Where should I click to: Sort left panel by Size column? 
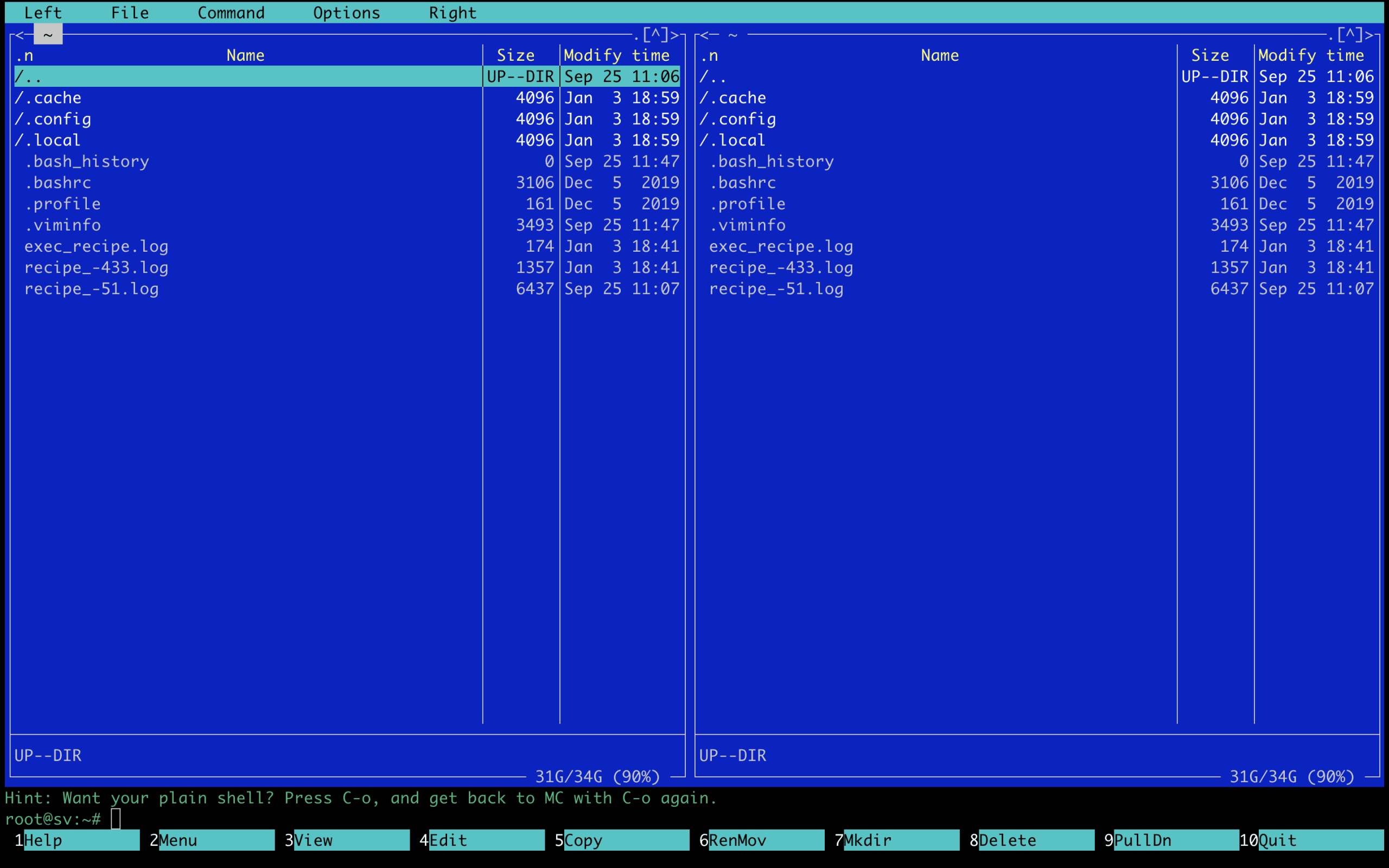[x=515, y=56]
